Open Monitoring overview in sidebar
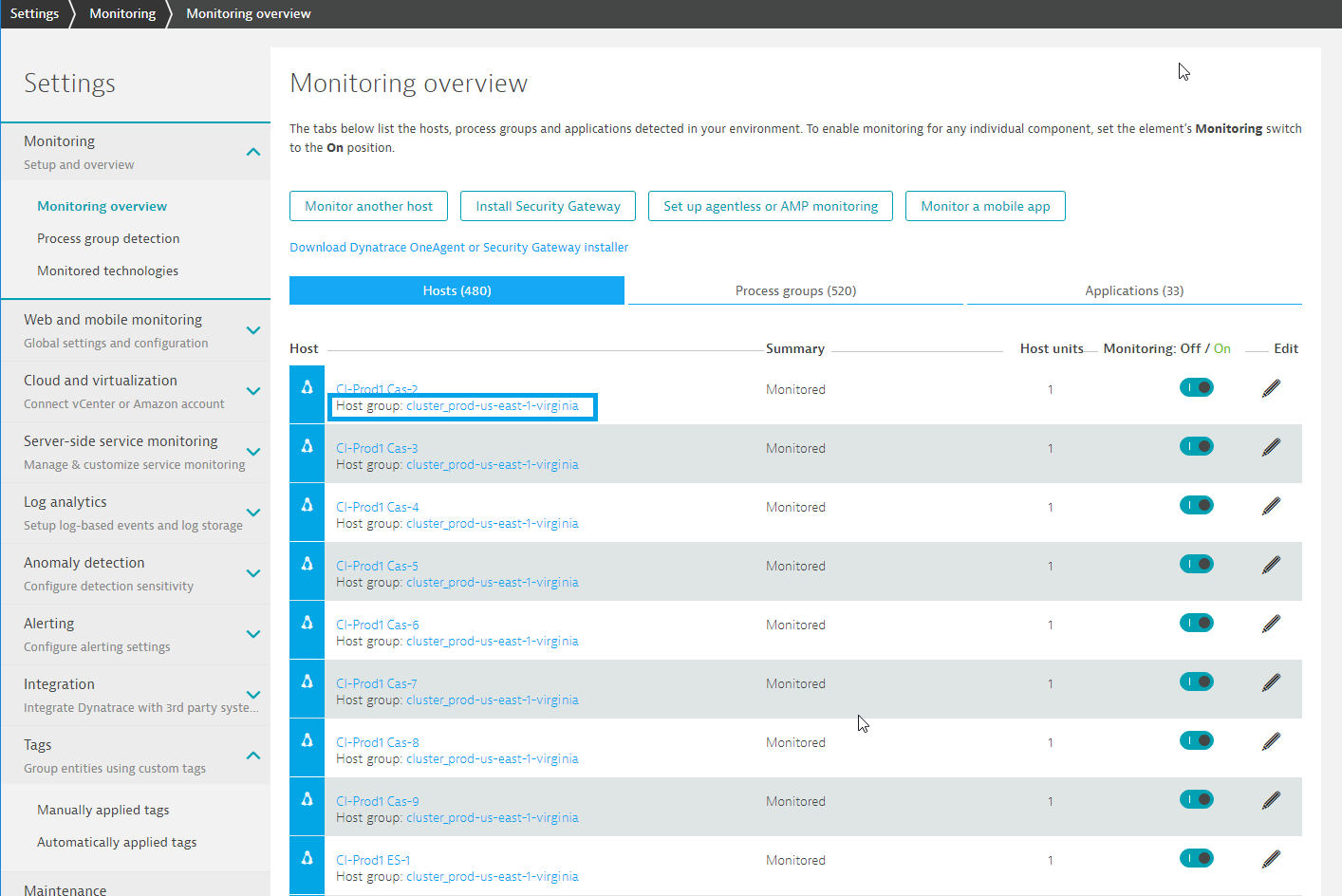 pyautogui.click(x=102, y=206)
